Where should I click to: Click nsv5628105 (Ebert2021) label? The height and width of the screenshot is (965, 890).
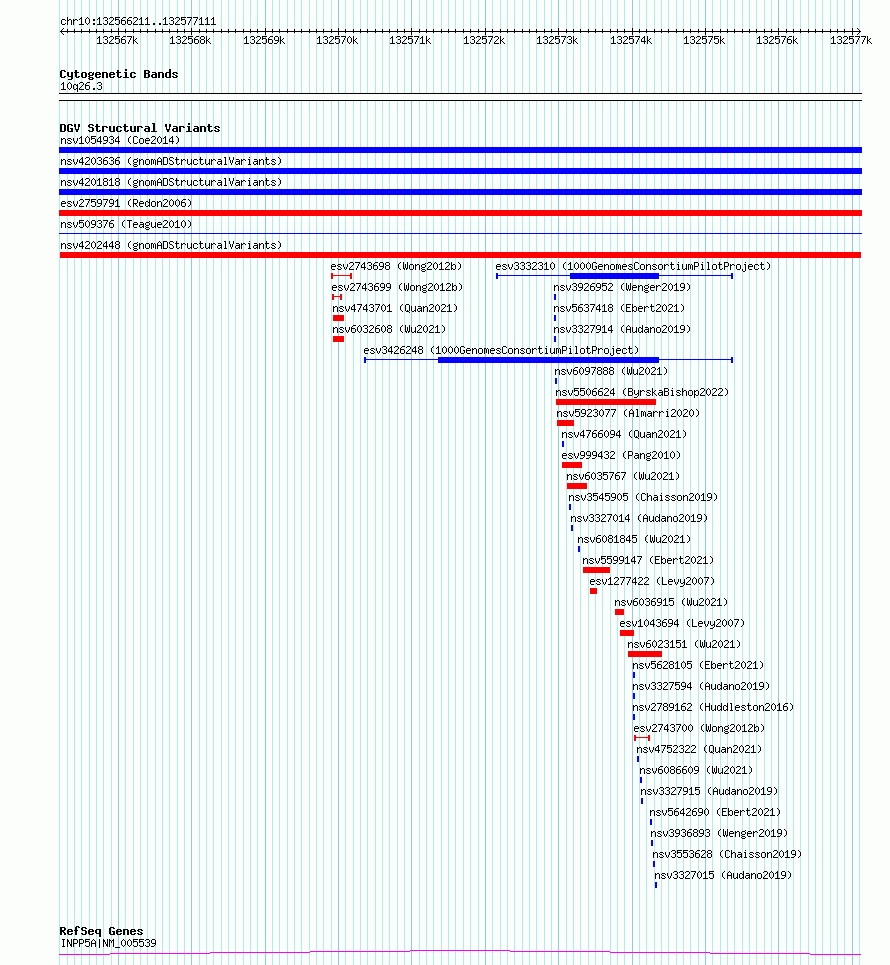698,665
